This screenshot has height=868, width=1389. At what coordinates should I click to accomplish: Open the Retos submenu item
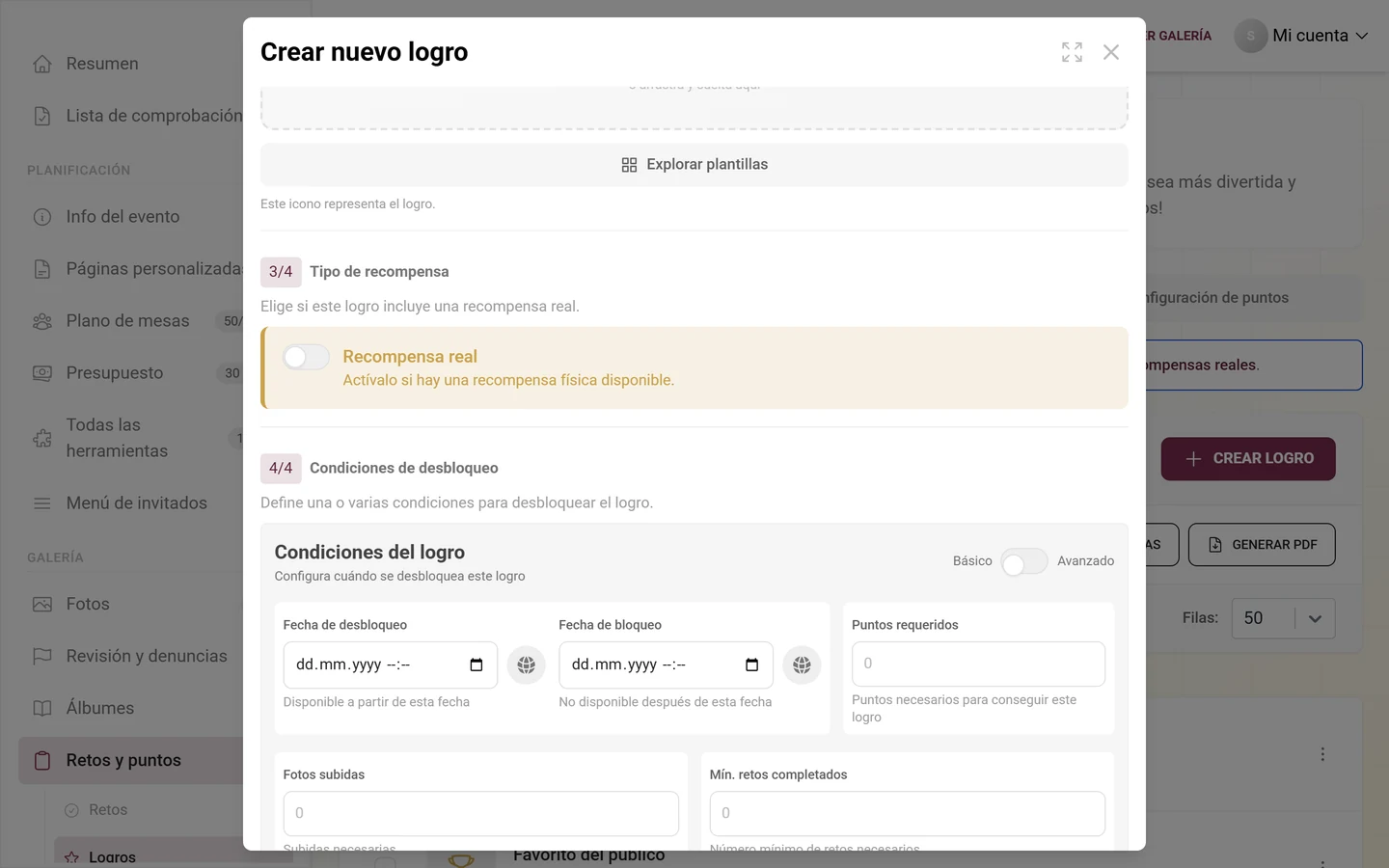(x=108, y=810)
